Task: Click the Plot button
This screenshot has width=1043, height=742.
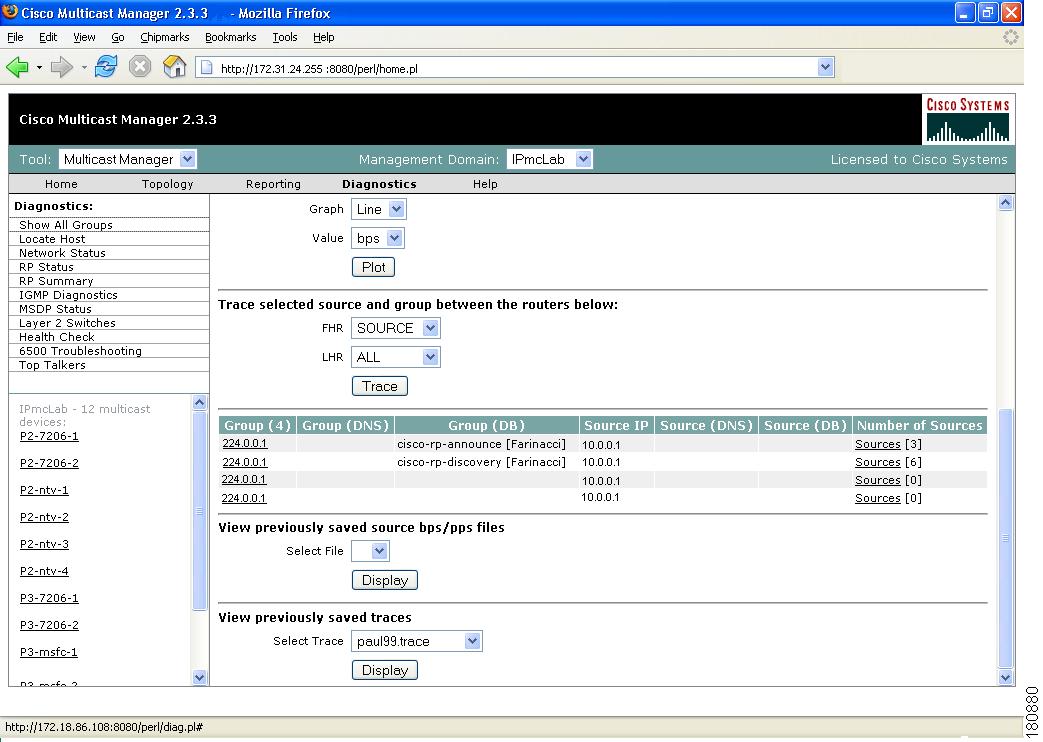Action: click(x=373, y=268)
